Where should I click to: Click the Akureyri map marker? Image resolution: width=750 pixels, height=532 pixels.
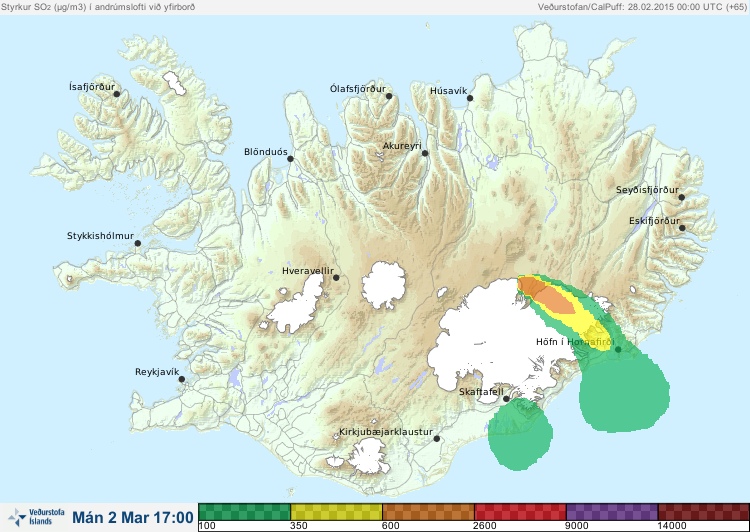425,153
